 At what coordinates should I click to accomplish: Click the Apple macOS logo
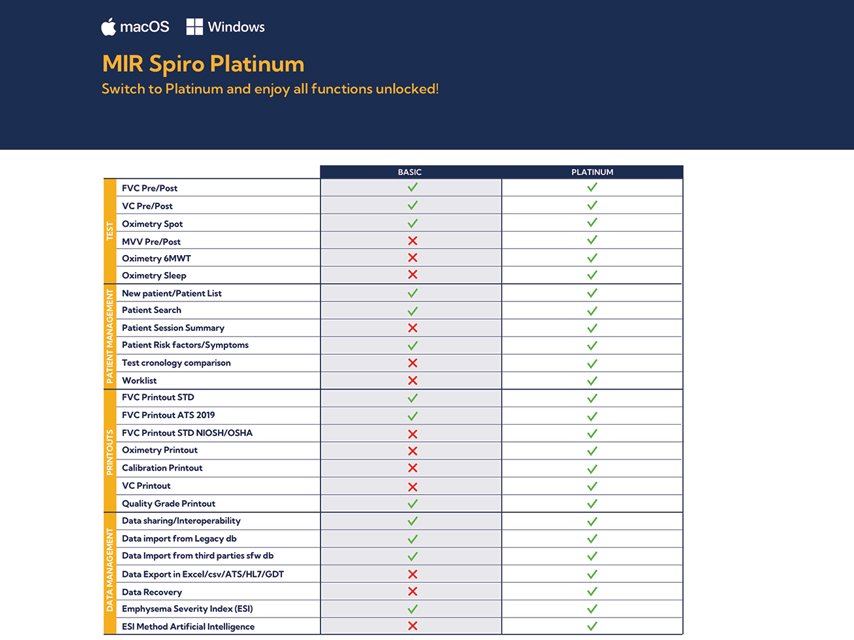(109, 27)
